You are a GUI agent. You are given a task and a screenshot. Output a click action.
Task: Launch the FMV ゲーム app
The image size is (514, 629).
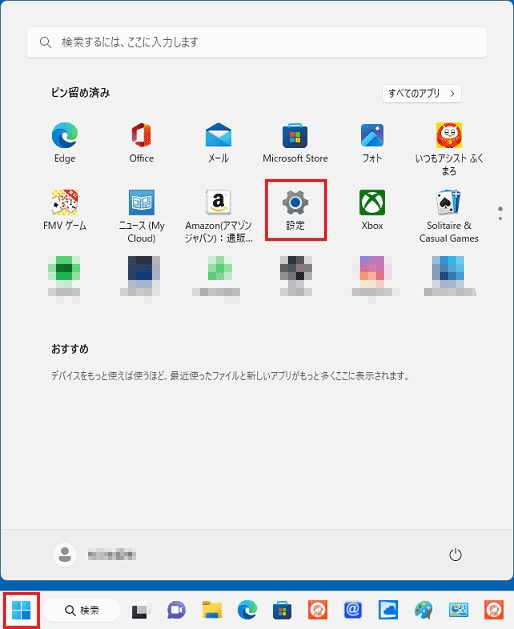click(x=65, y=210)
